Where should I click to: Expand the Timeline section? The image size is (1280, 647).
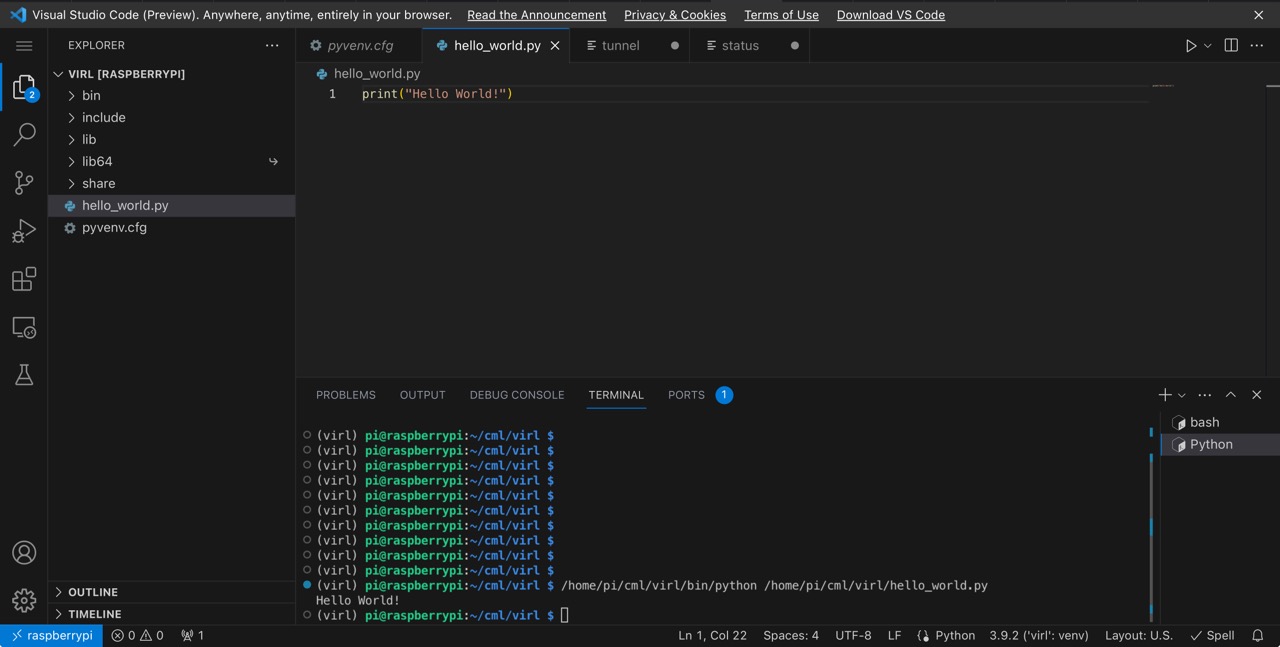coord(171,614)
